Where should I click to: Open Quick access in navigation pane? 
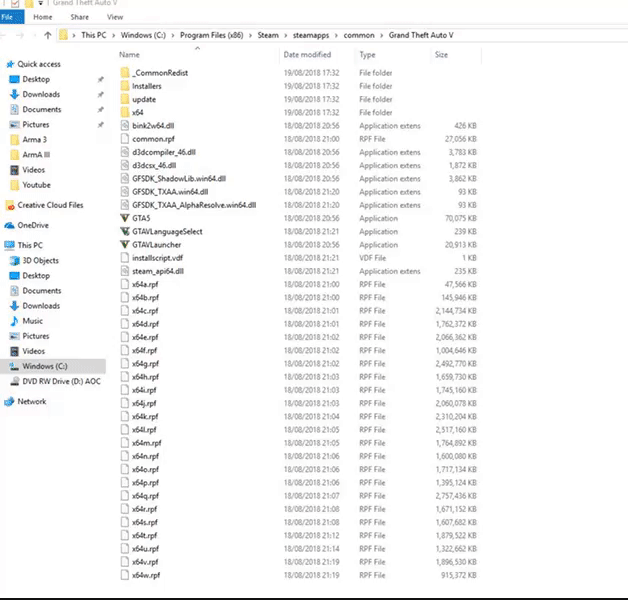tap(39, 64)
